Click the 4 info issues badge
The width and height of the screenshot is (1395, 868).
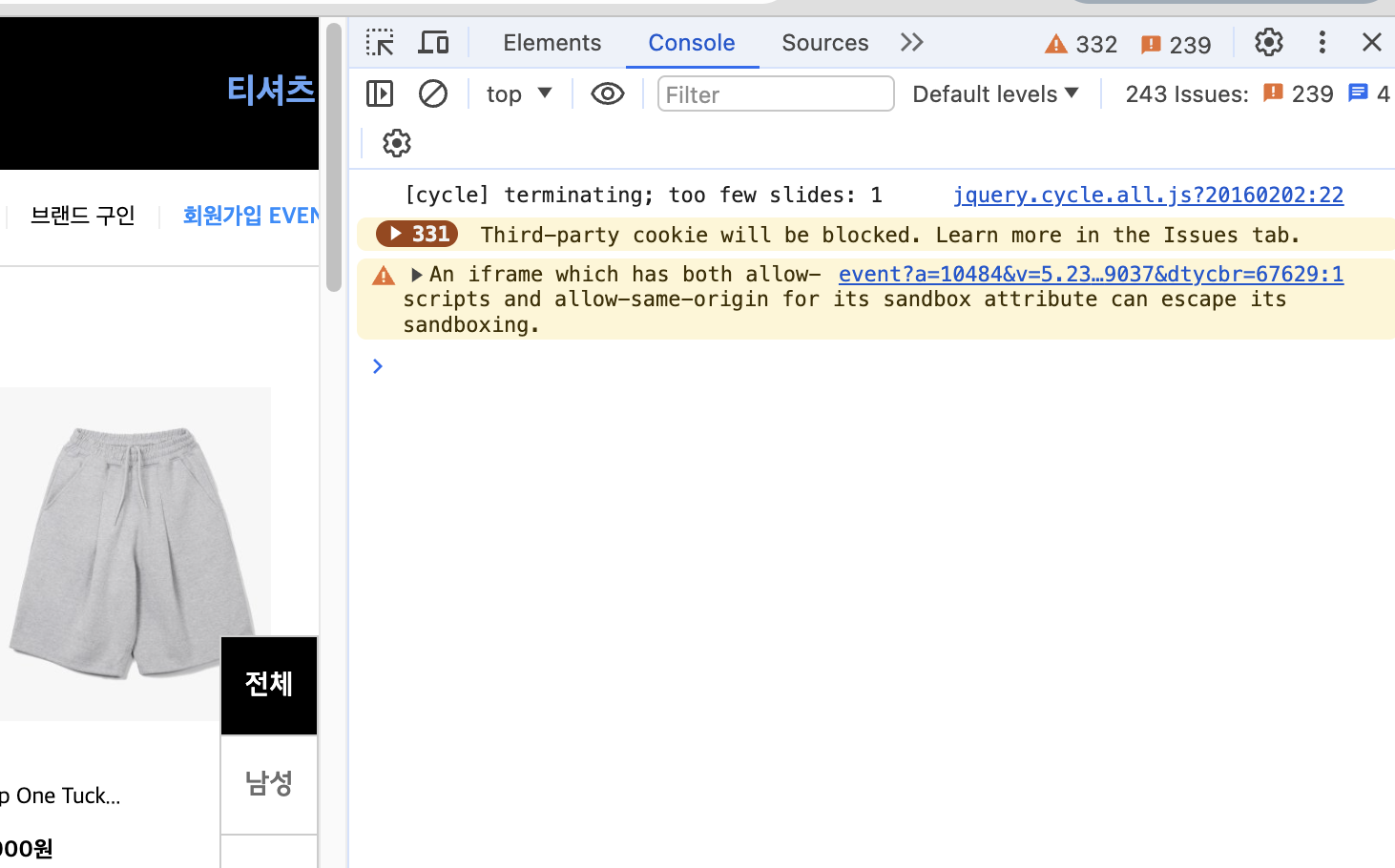(1369, 93)
